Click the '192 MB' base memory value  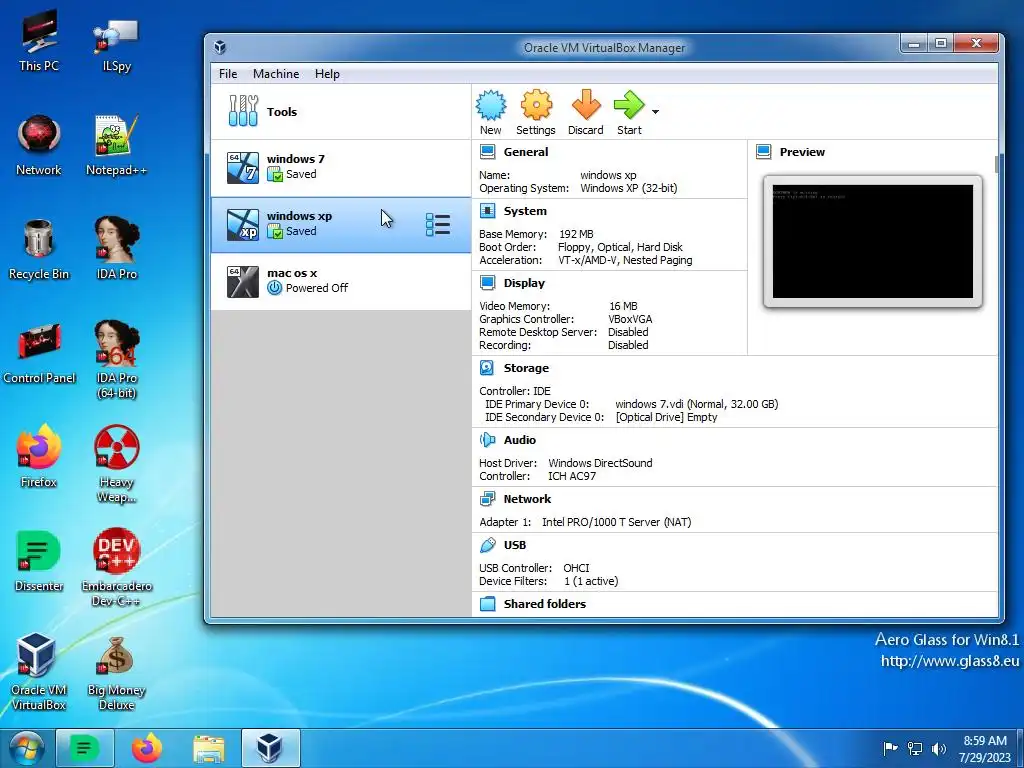click(576, 234)
